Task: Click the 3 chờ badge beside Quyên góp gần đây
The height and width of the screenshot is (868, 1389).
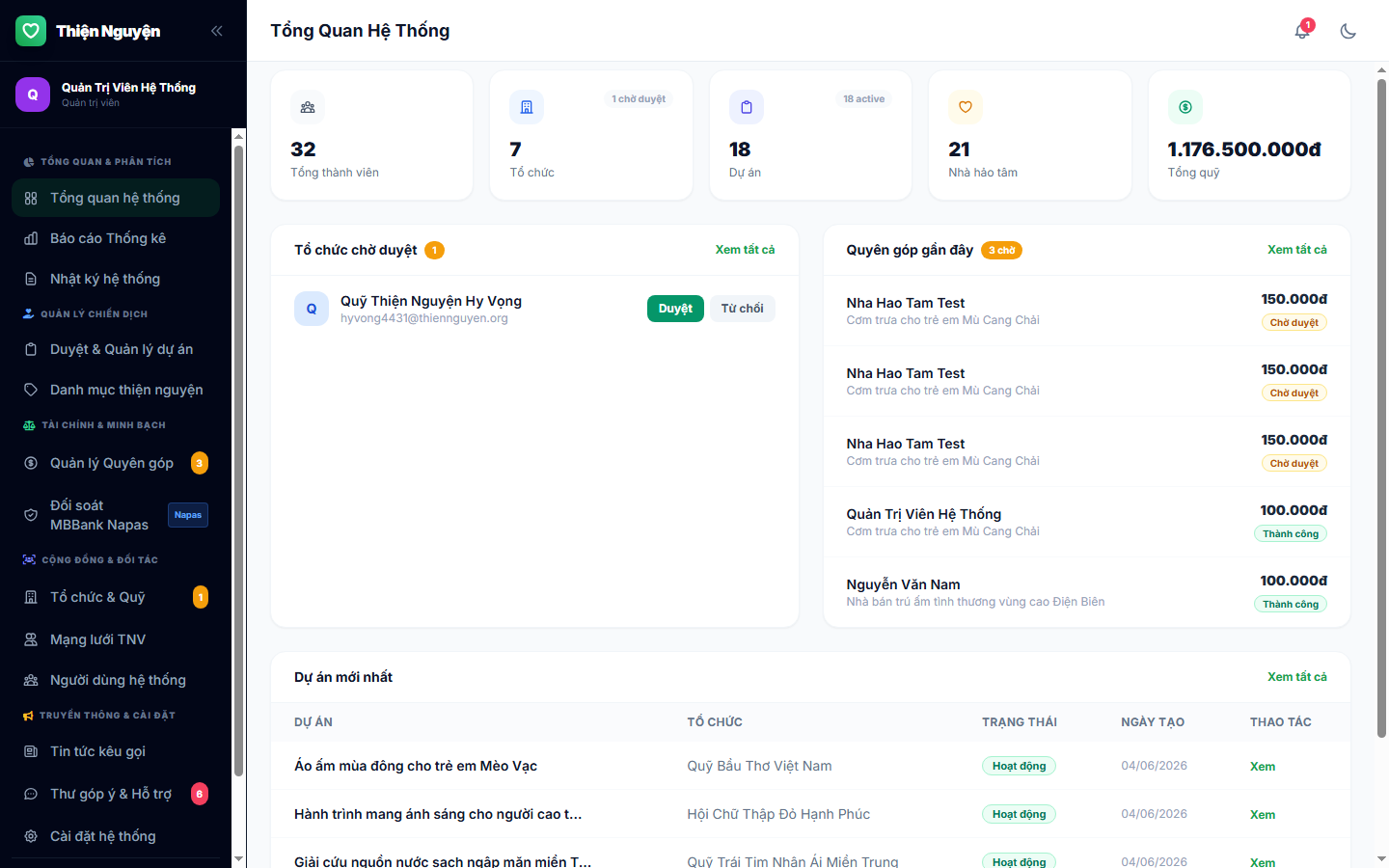Action: click(x=1001, y=251)
